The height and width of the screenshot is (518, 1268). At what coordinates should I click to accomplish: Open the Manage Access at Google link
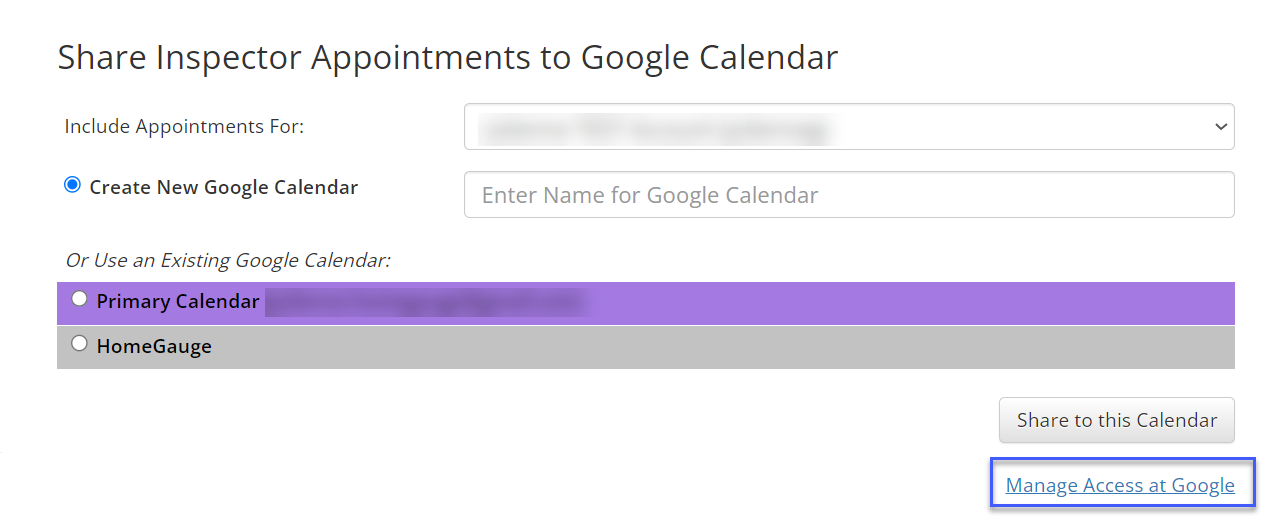pos(1120,486)
